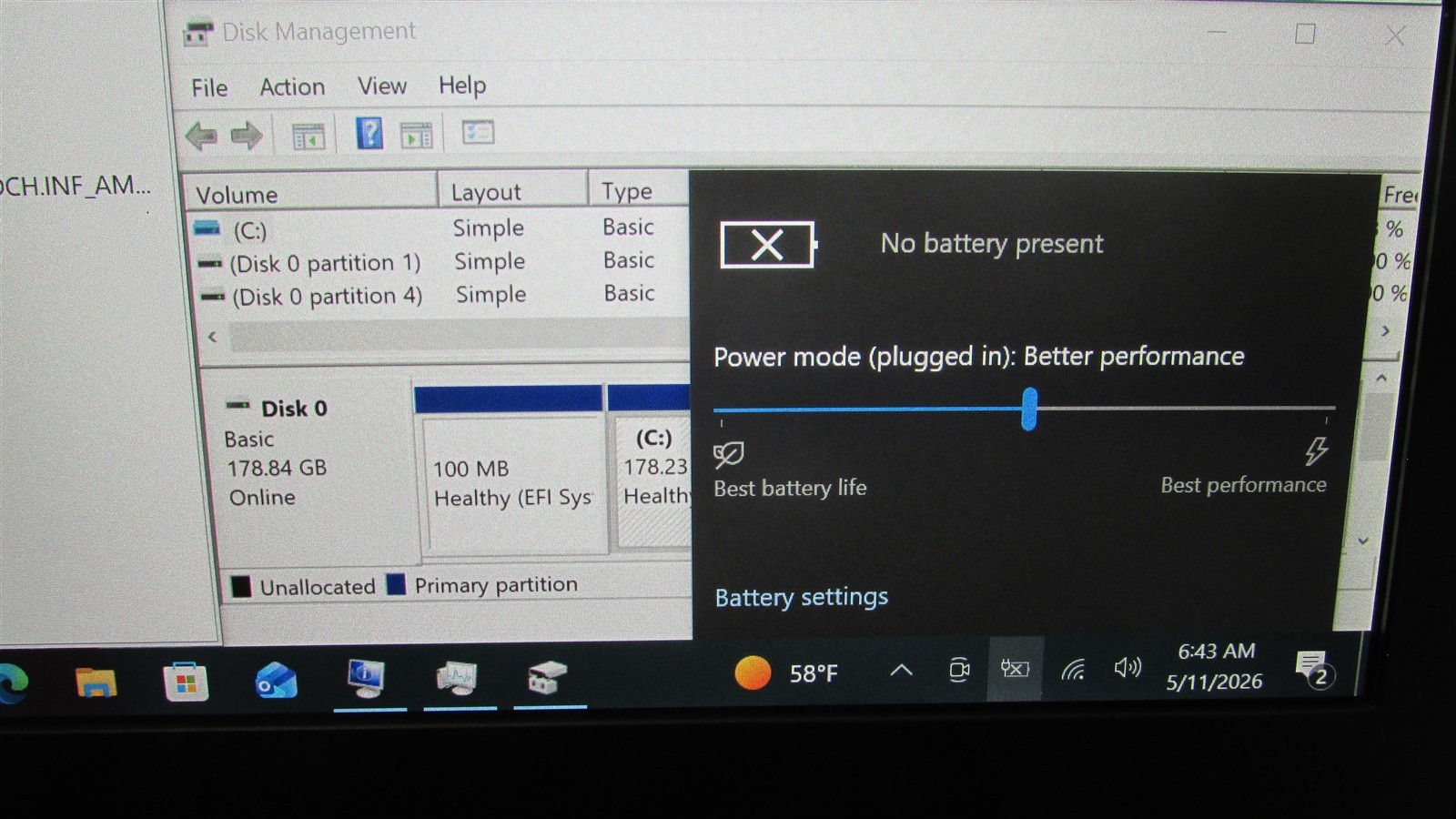Click the Show/Hide Console Tree toolbar icon
Viewport: 1456px width, 819px height.
tap(308, 136)
